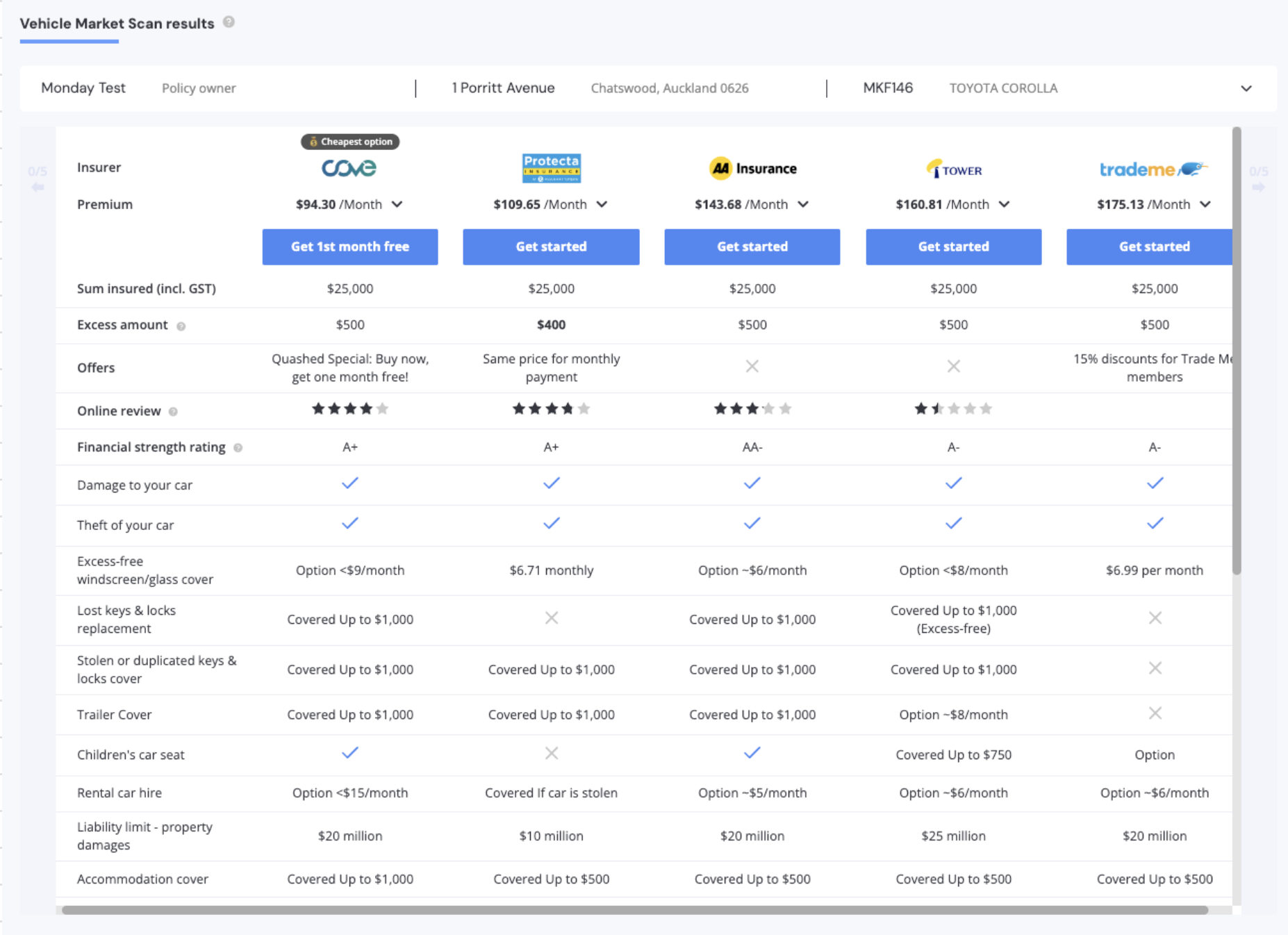This screenshot has height=935, width=1288.
Task: Click the MKF146 plate number
Action: click(x=888, y=88)
